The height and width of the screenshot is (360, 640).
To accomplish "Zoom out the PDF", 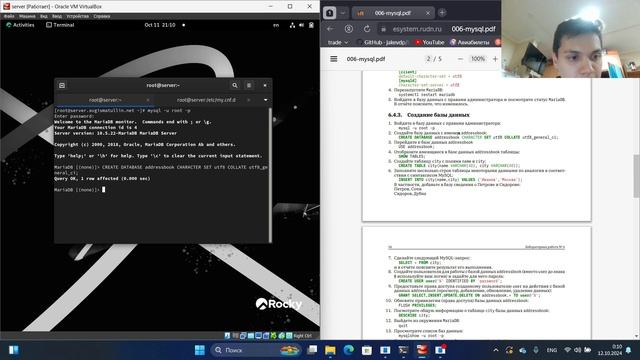I will click(460, 59).
